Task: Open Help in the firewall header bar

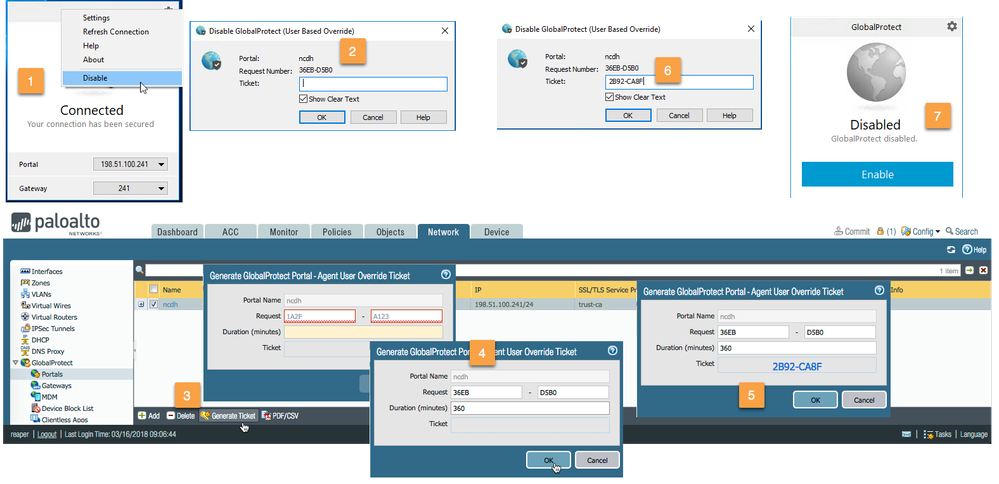Action: [975, 250]
